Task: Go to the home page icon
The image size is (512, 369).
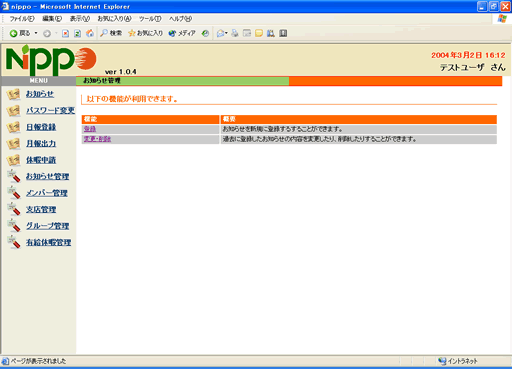Action: click(90, 33)
